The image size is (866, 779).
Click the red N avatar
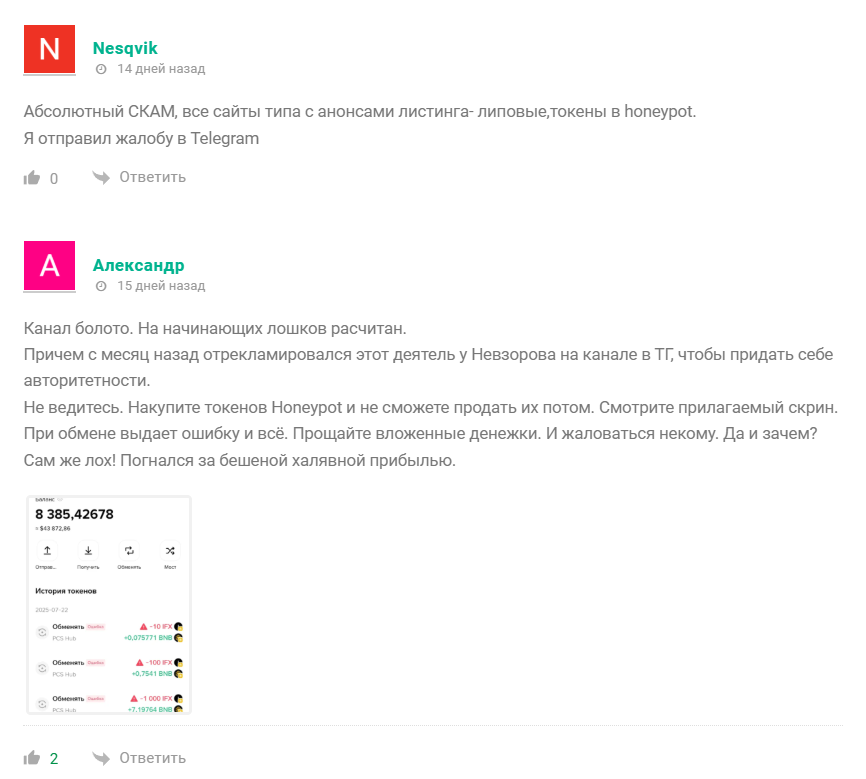point(49,49)
